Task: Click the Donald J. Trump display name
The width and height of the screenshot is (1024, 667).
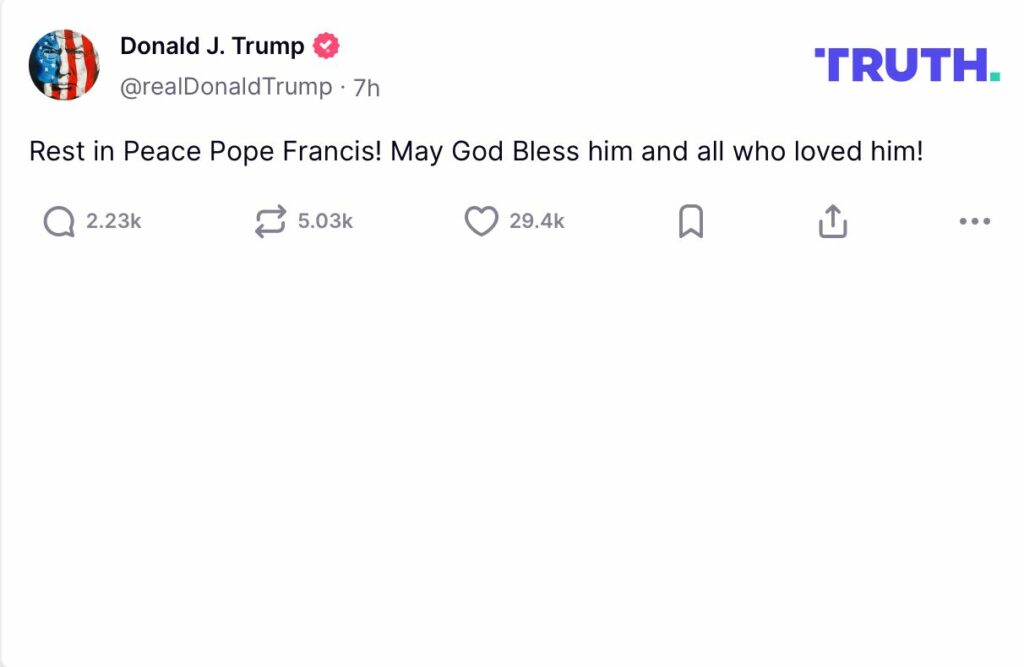Action: pyautogui.click(x=212, y=46)
